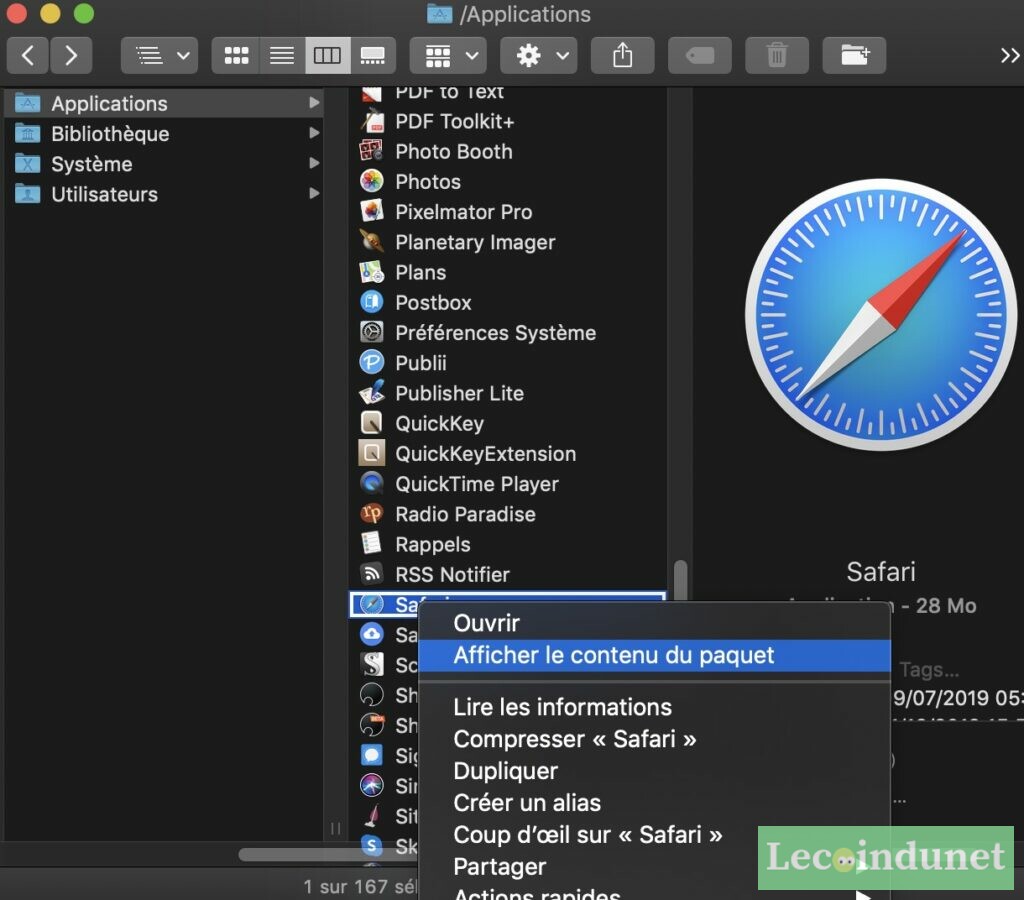This screenshot has height=900, width=1024.
Task: Select the Planetary Imager app icon
Action: coord(372,242)
